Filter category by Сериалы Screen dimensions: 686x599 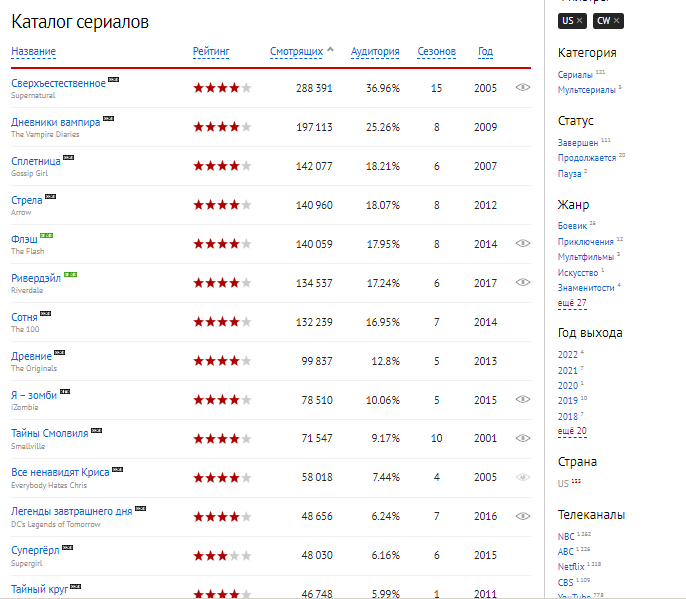[575, 75]
